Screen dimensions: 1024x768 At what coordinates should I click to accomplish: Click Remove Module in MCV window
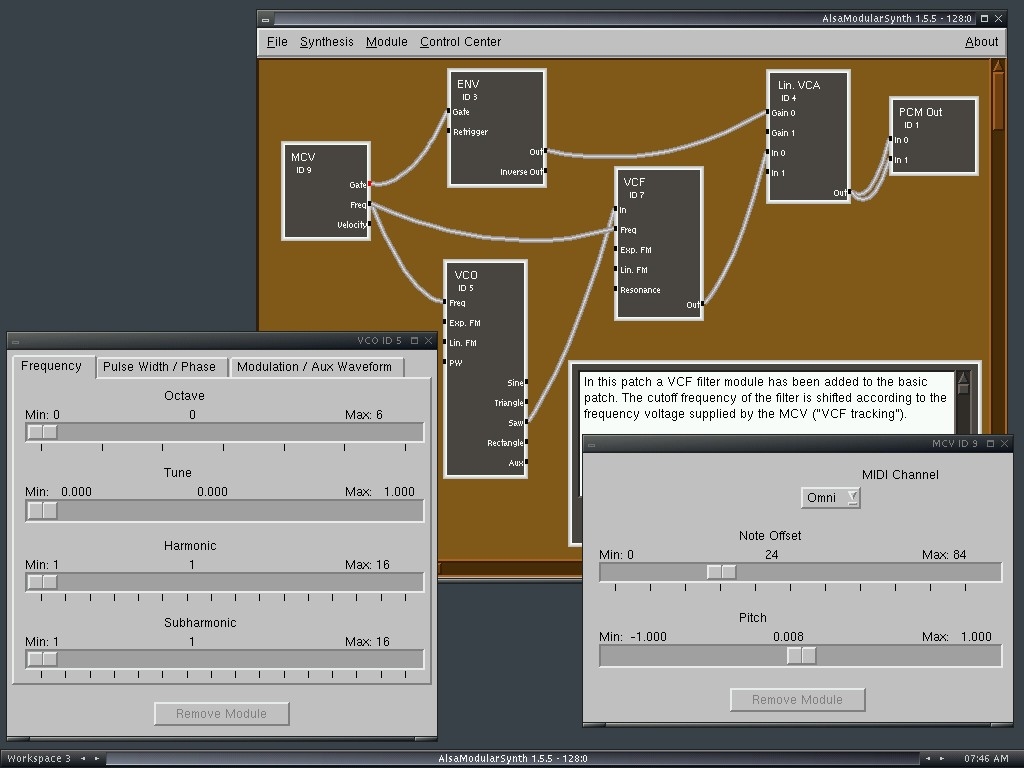click(x=797, y=699)
